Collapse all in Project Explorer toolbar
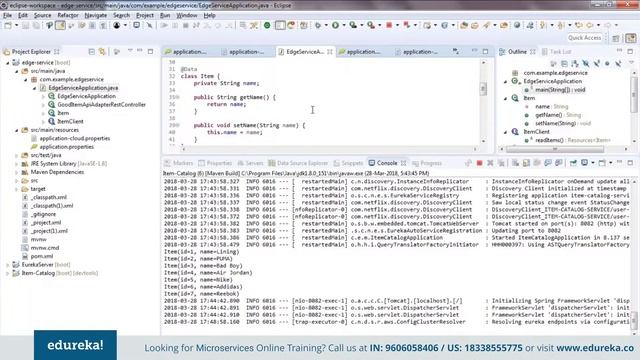 [x=91, y=52]
